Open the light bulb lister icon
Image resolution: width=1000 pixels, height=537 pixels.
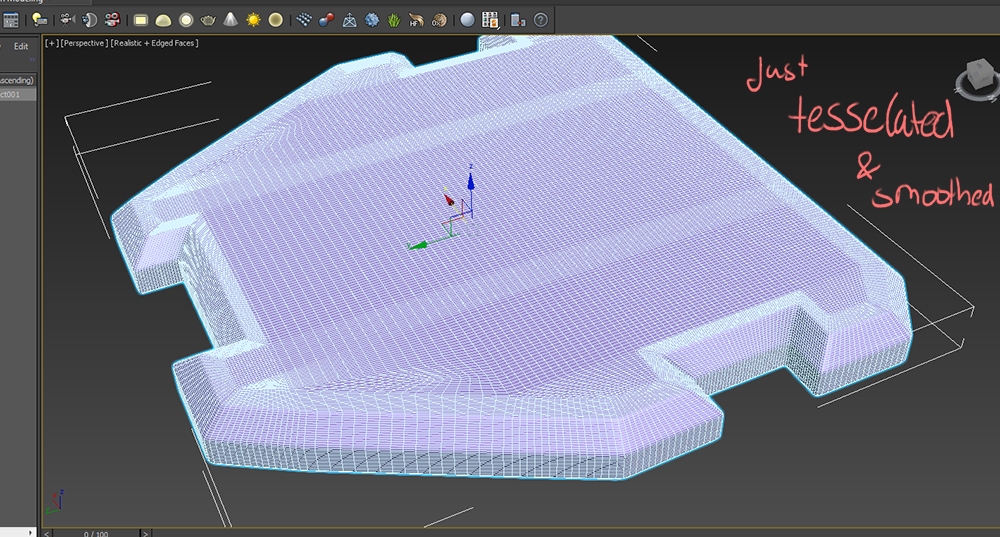[x=39, y=20]
